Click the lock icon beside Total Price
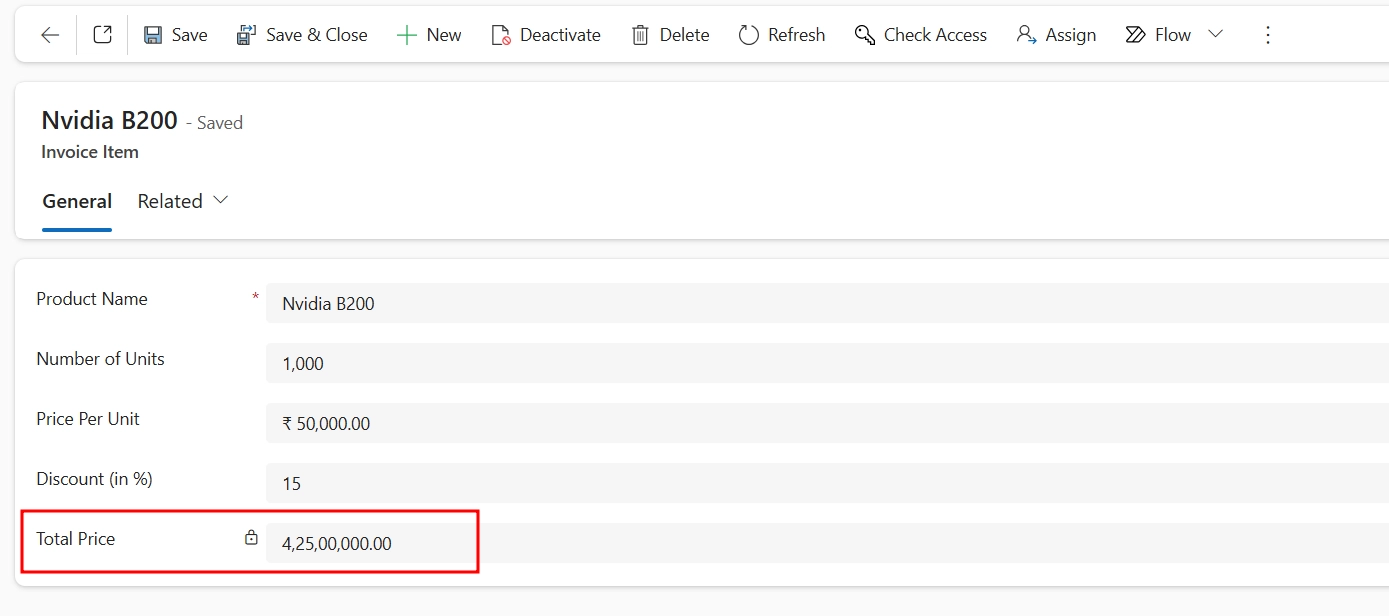This screenshot has width=1389, height=616. click(250, 536)
